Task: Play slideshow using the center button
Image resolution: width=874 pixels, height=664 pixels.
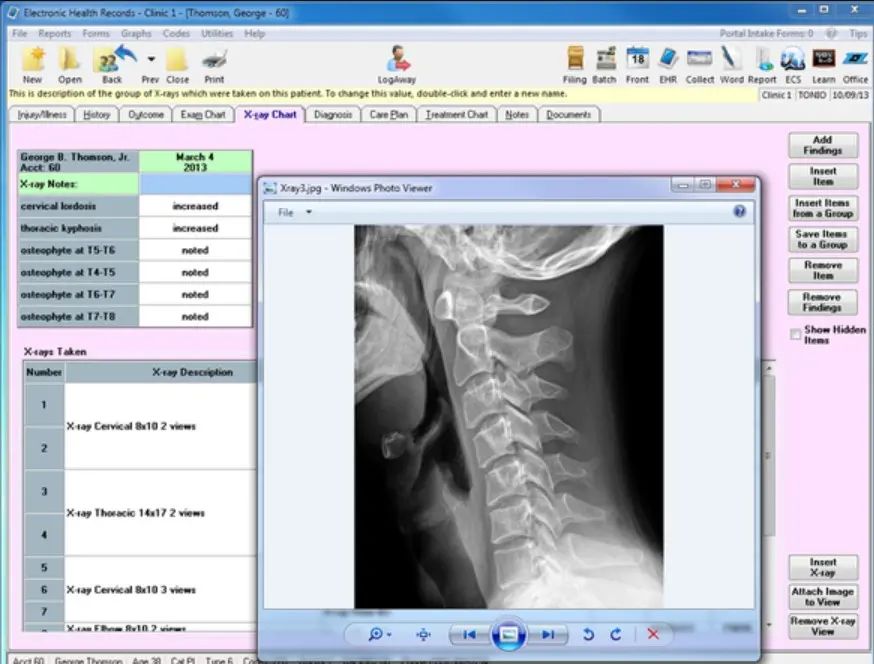Action: [508, 634]
